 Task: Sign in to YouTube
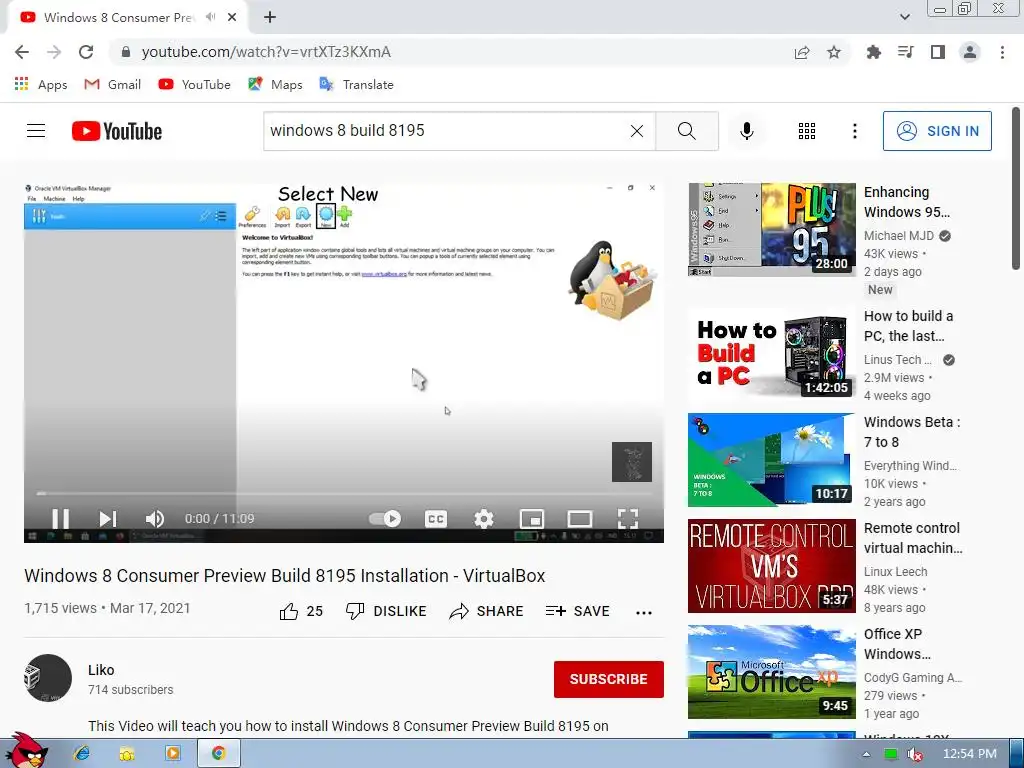pyautogui.click(x=937, y=131)
